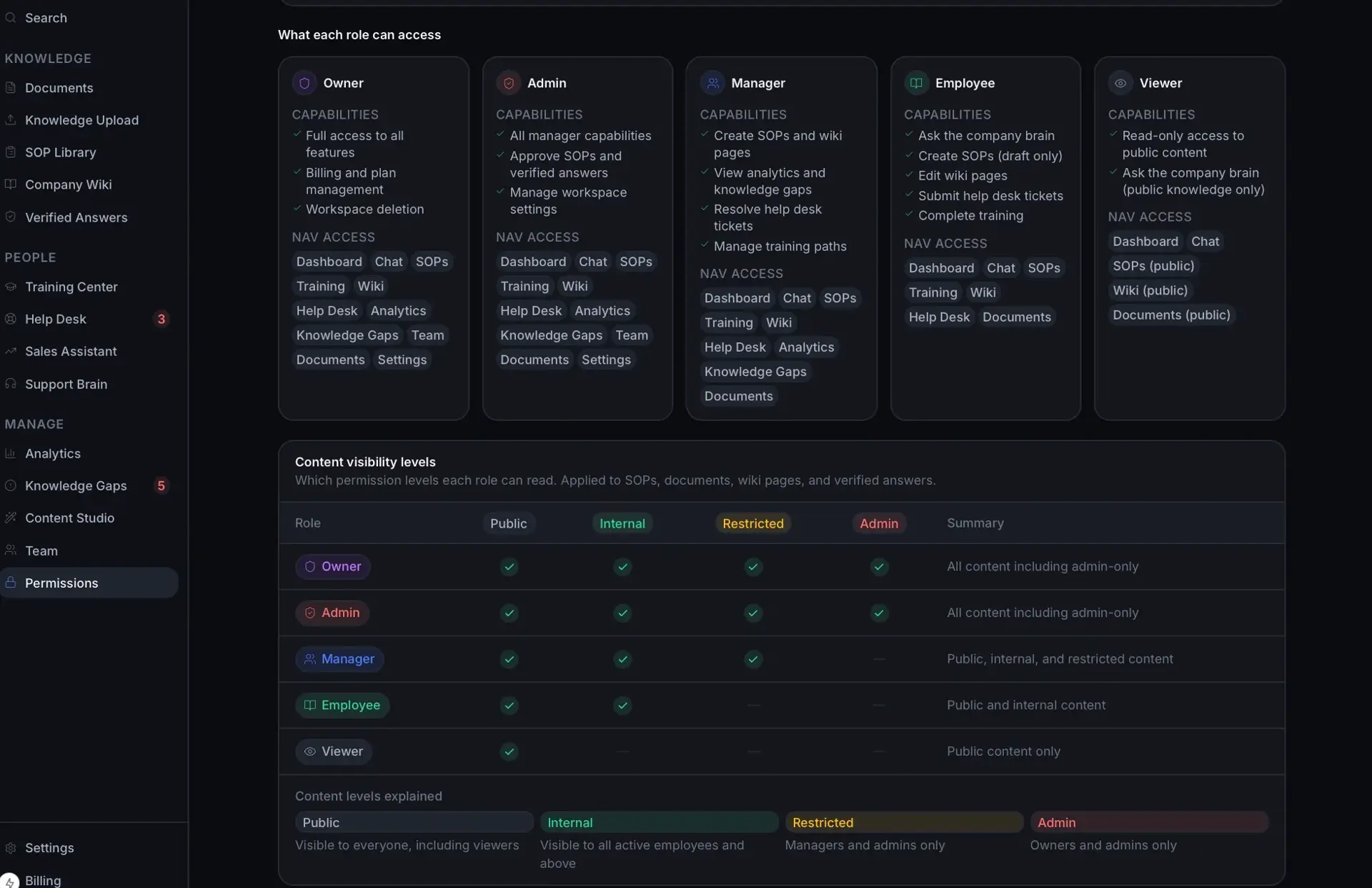
Task: Click the Viewer role badge in table
Action: [x=334, y=751]
